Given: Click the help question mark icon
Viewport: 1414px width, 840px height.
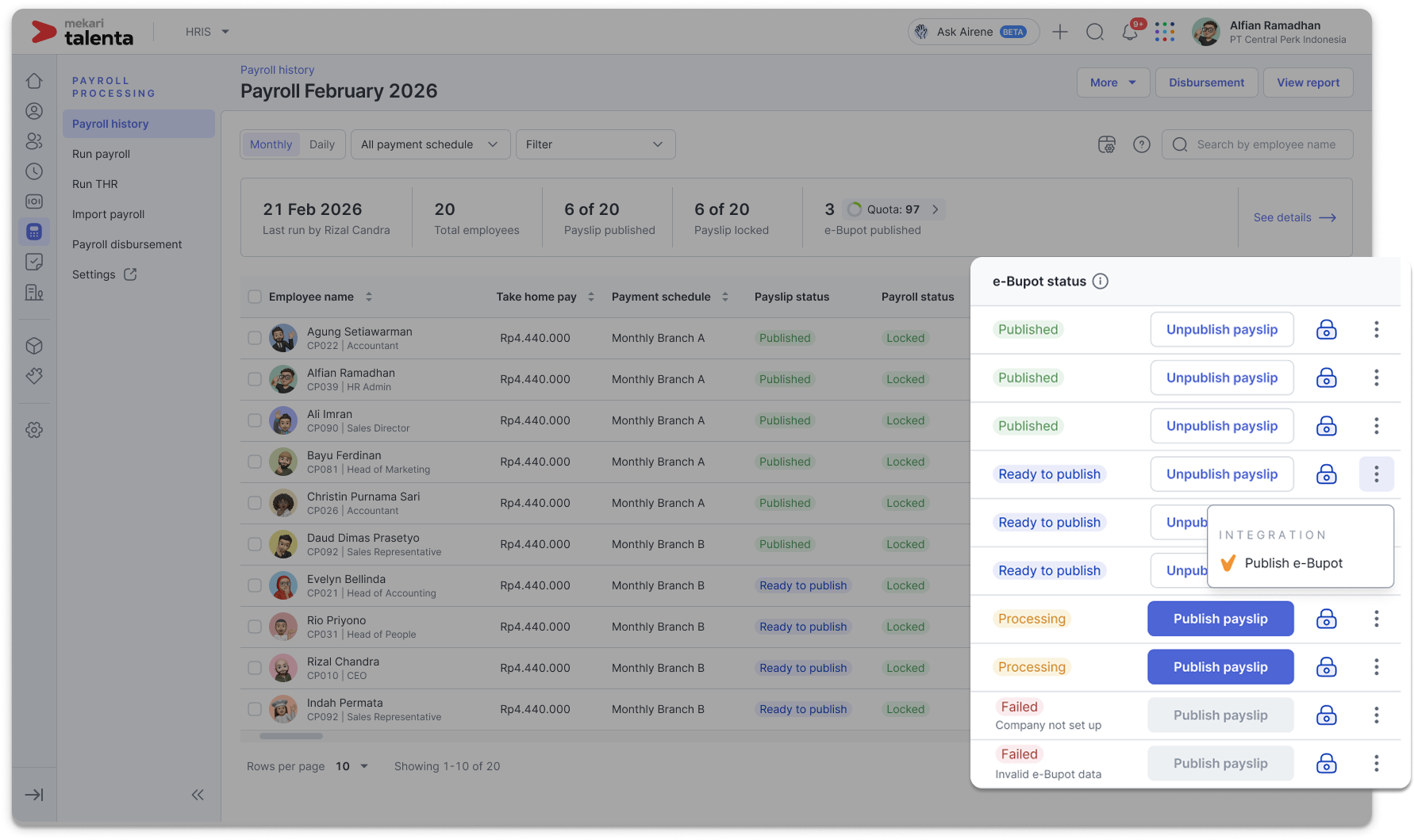Looking at the screenshot, I should [1141, 144].
